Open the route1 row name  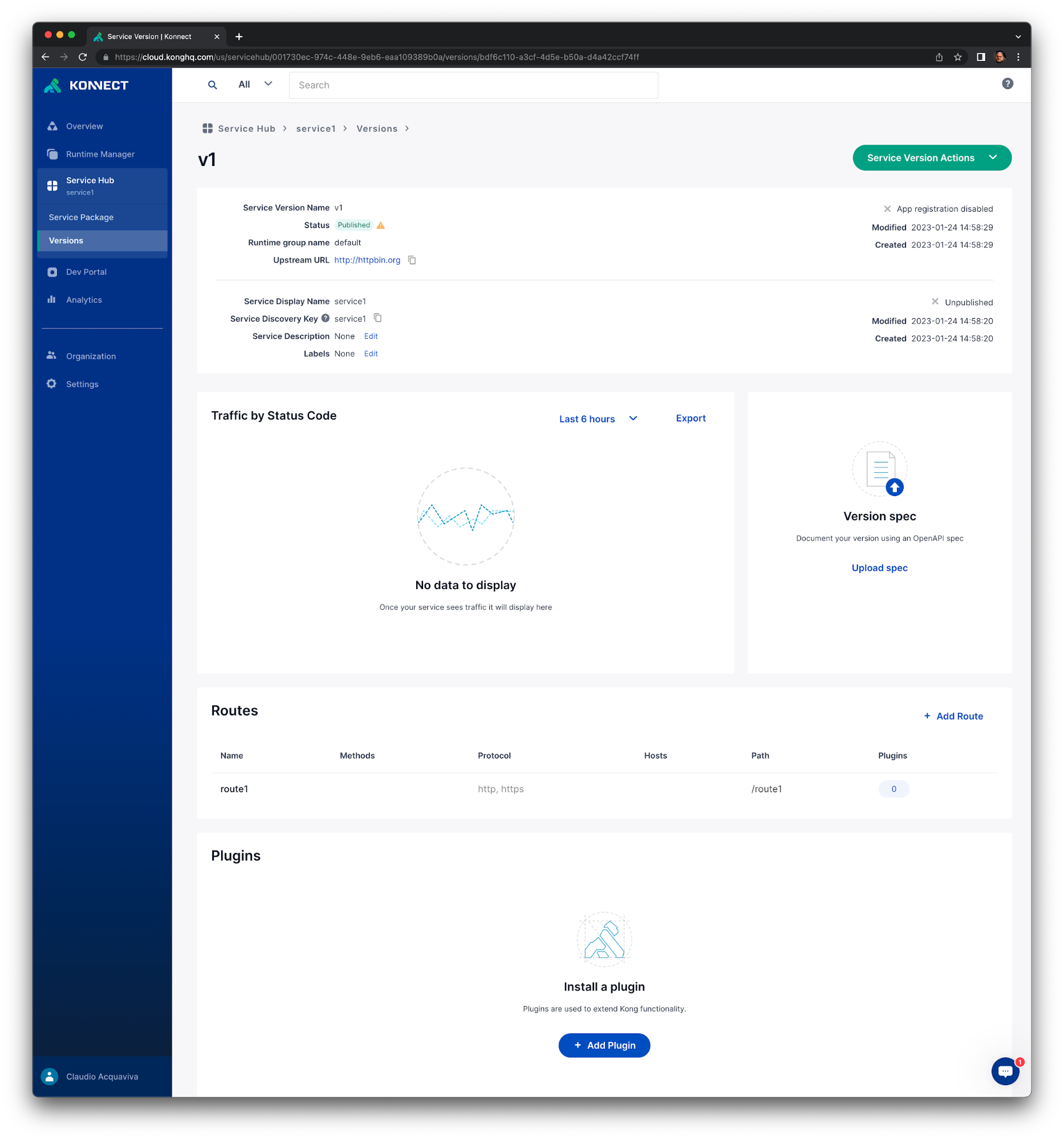234,789
